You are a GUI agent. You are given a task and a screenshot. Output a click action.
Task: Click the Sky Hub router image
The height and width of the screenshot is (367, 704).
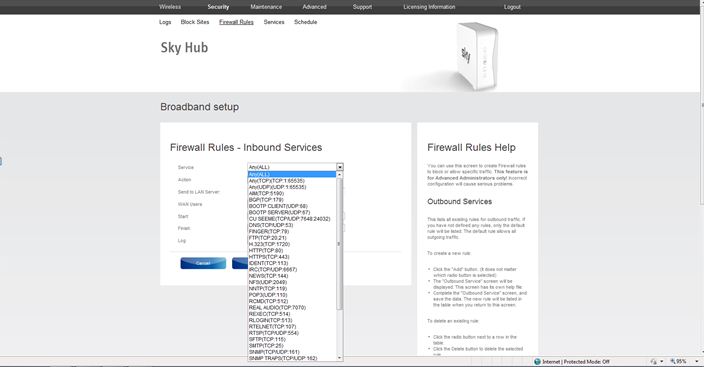[477, 56]
